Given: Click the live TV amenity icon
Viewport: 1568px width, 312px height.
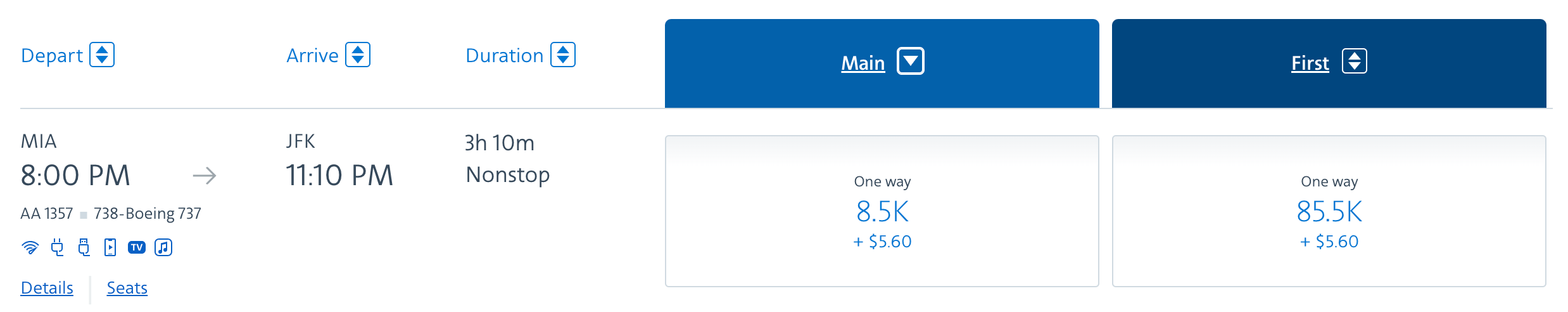Looking at the screenshot, I should coord(137,247).
